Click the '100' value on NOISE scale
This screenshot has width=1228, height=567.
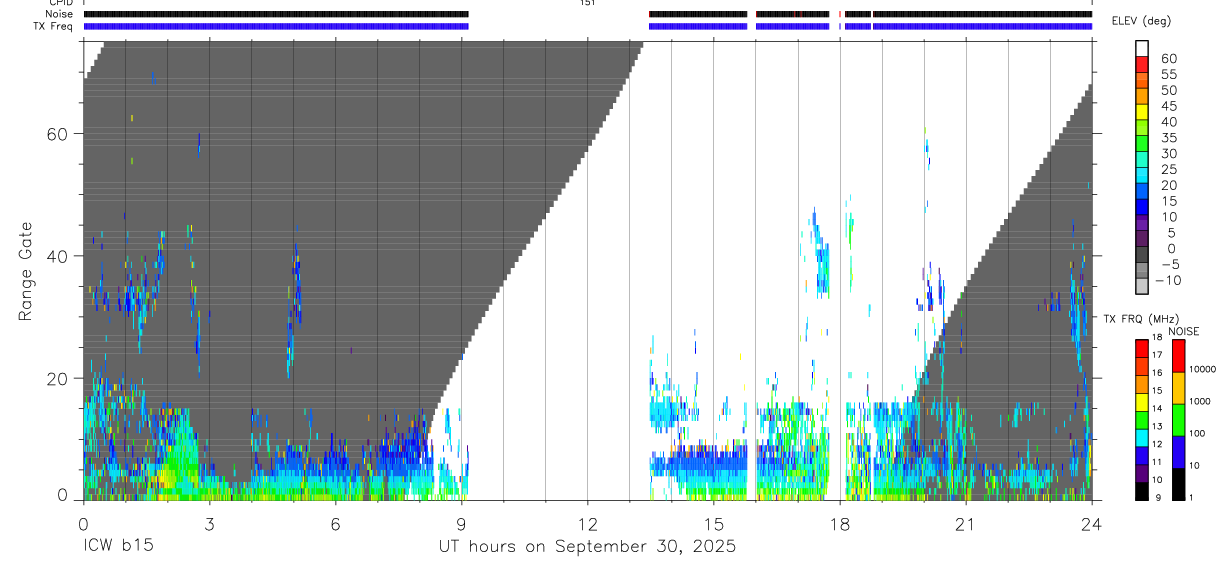[x=1197, y=434]
